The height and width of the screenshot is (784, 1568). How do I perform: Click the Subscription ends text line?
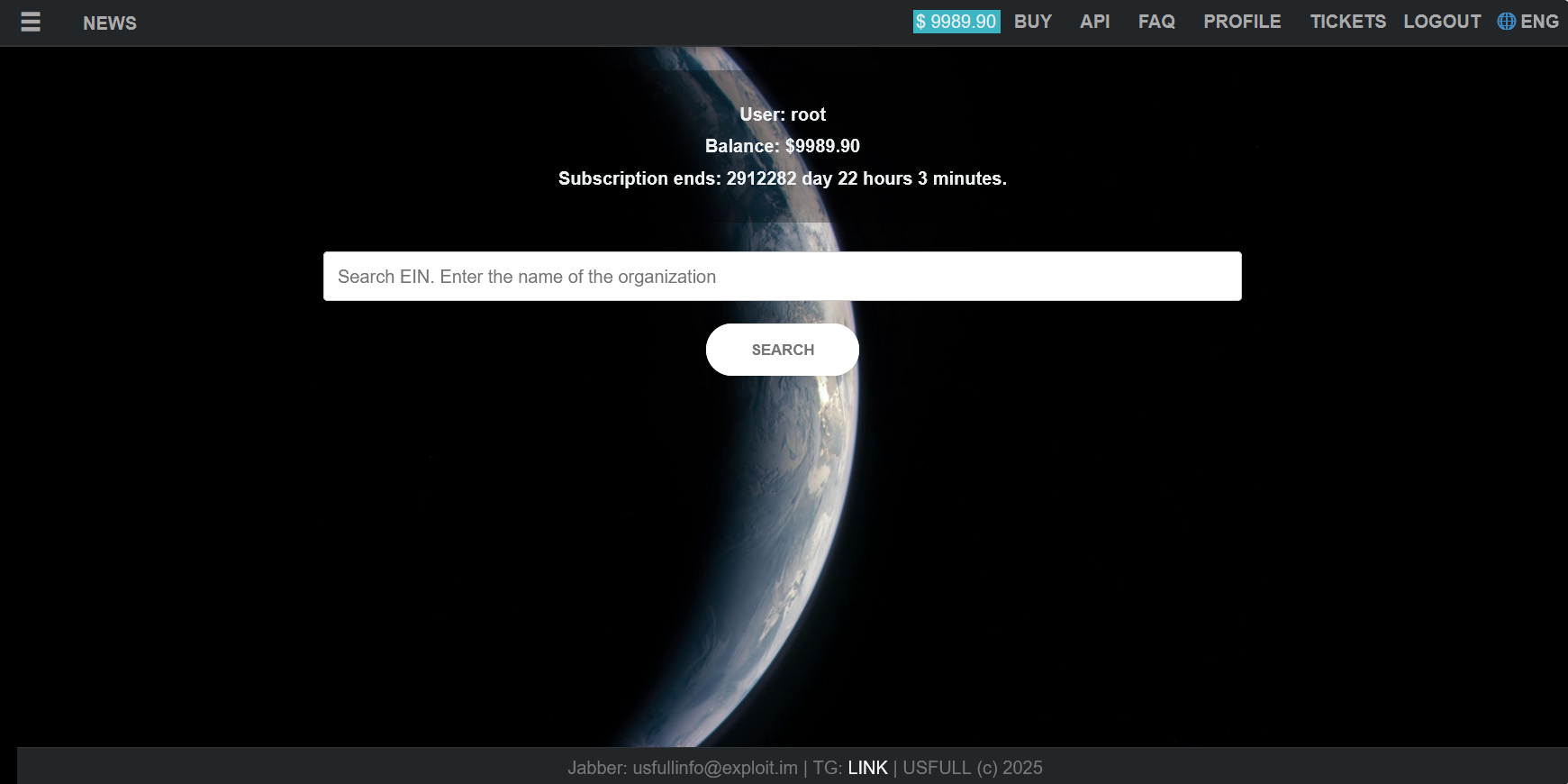783,178
